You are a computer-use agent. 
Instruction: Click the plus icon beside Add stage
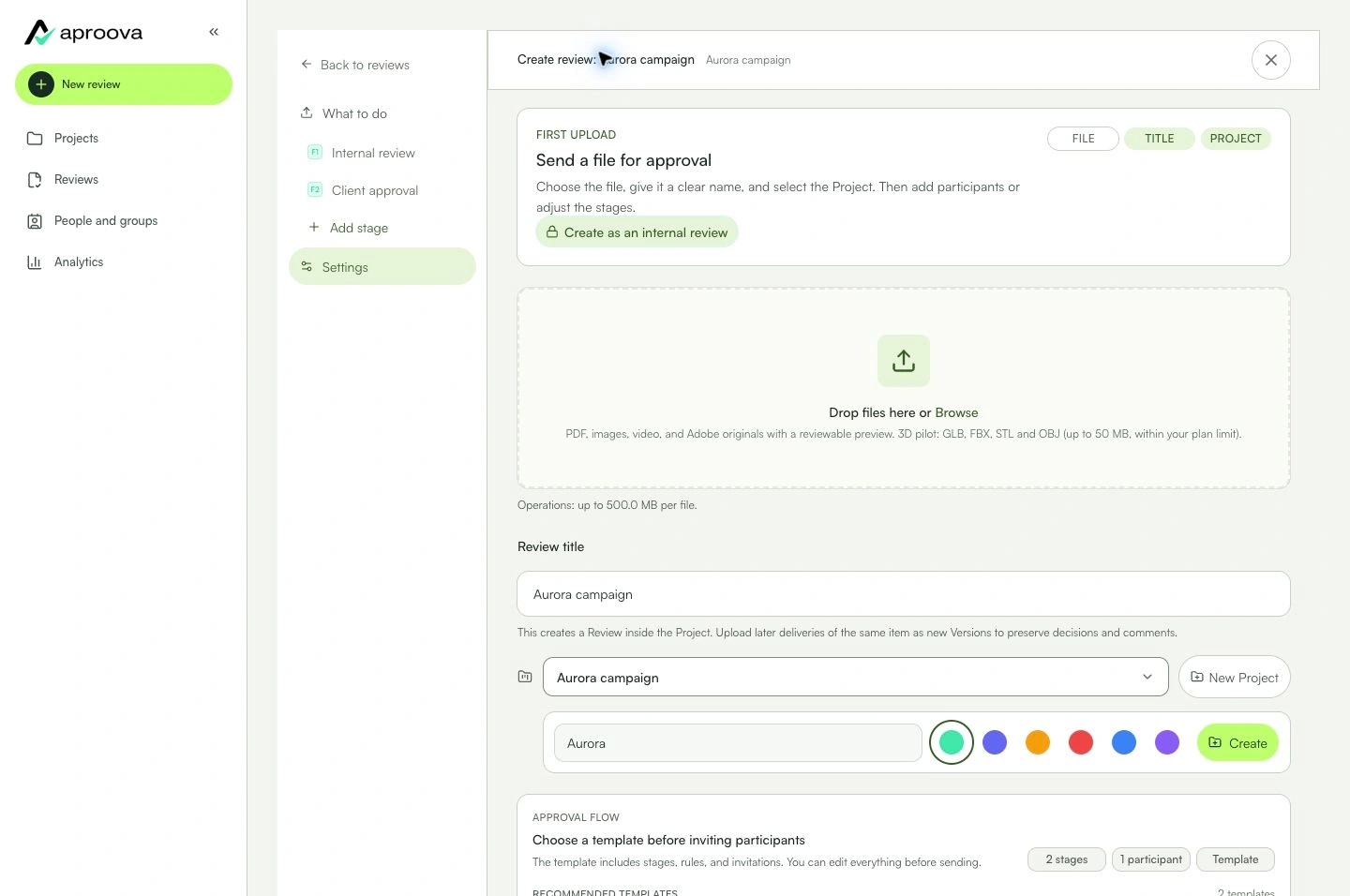click(314, 227)
